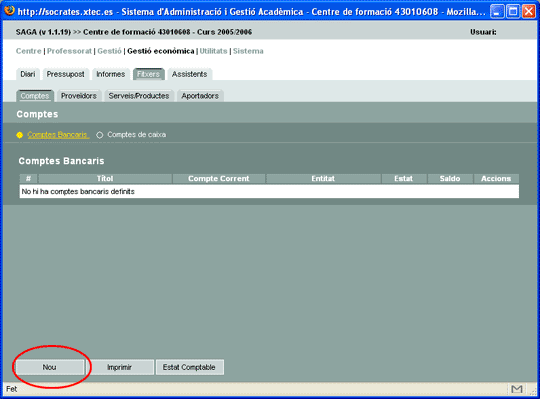The image size is (540, 399).
Task: Open the Serveis/Productes sub-tab
Action: click(x=139, y=96)
